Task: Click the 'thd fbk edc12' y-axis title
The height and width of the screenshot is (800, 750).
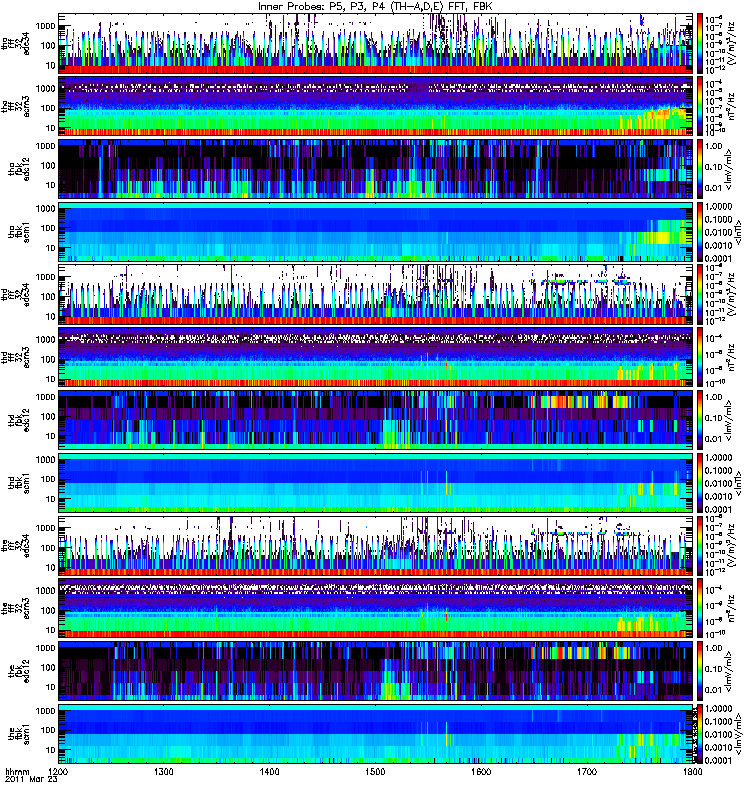Action: point(19,420)
